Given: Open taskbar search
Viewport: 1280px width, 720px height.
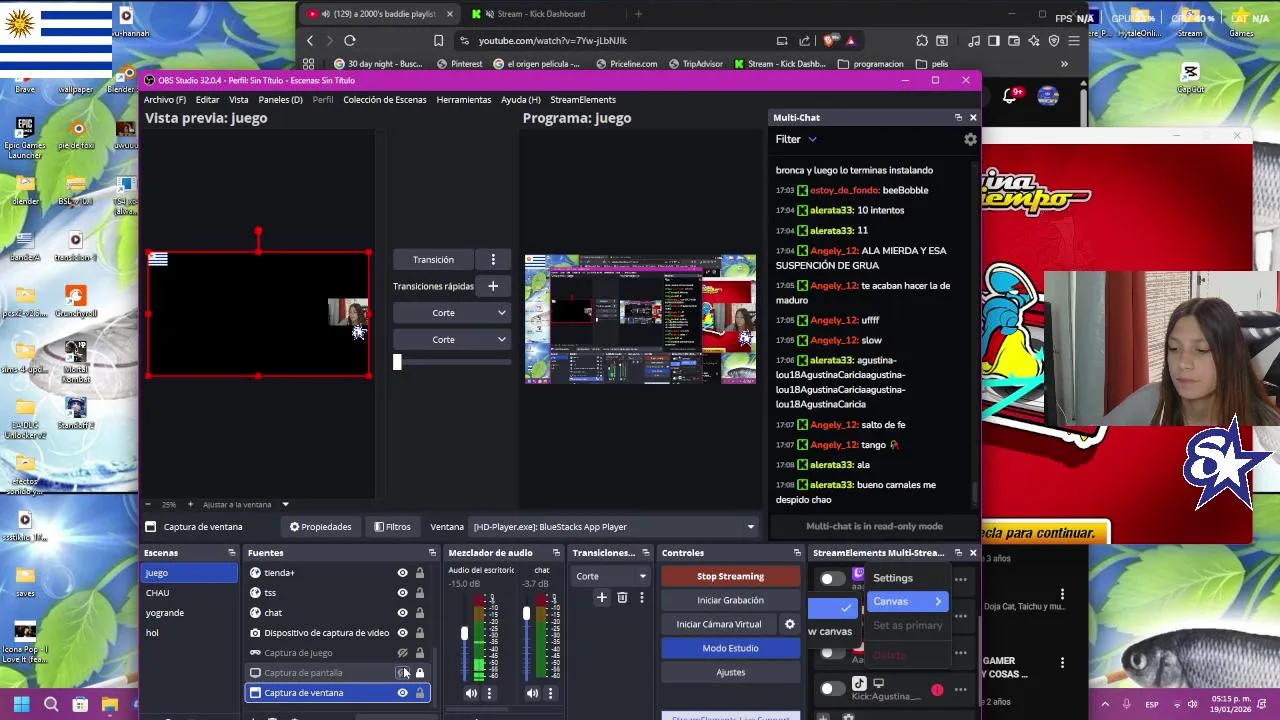Looking at the screenshot, I should pyautogui.click(x=51, y=704).
